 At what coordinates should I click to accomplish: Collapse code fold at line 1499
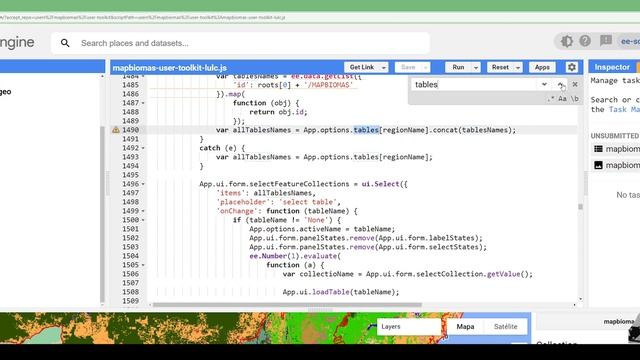pyautogui.click(x=143, y=211)
